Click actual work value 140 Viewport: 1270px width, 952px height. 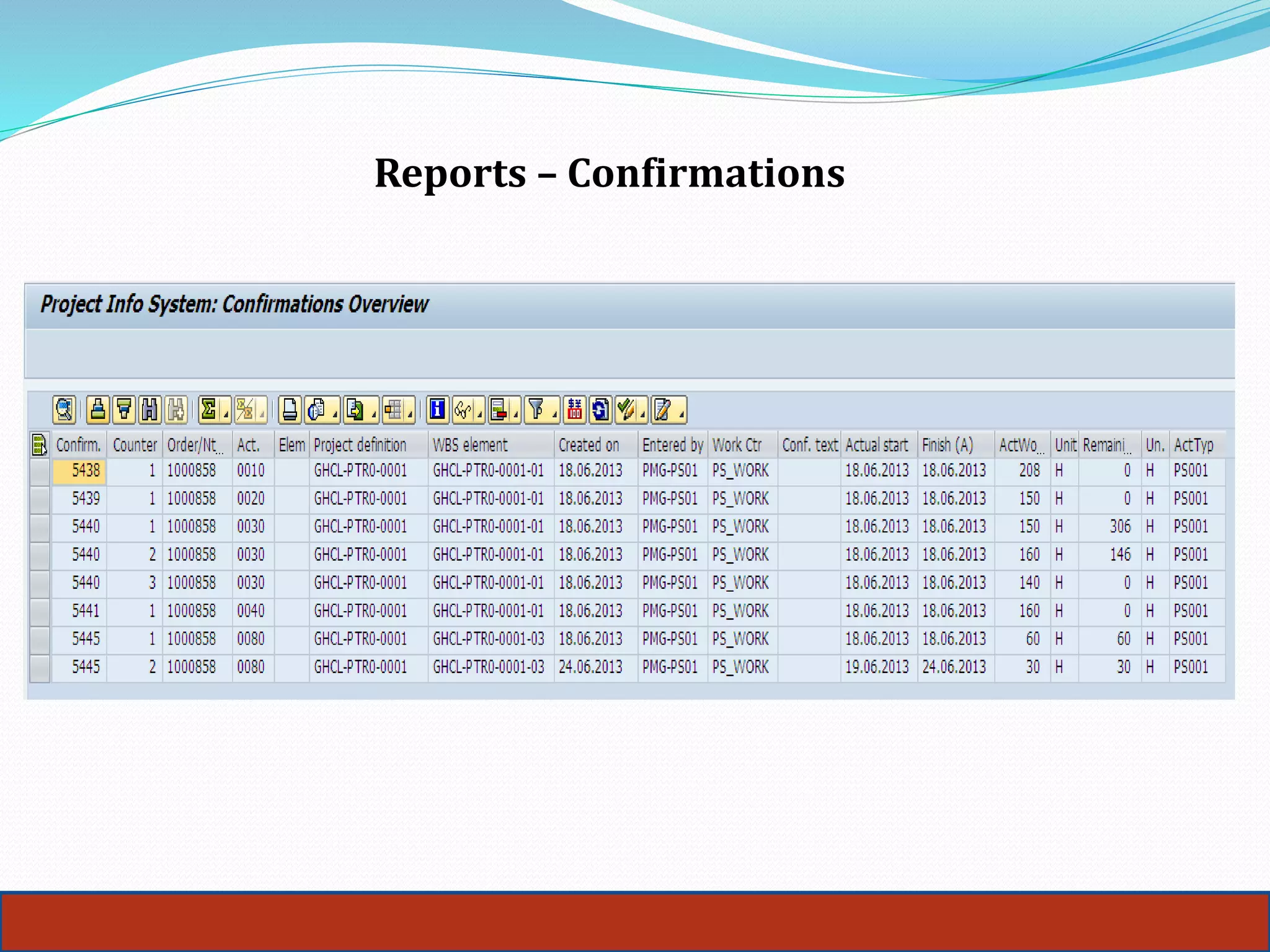coord(1029,583)
